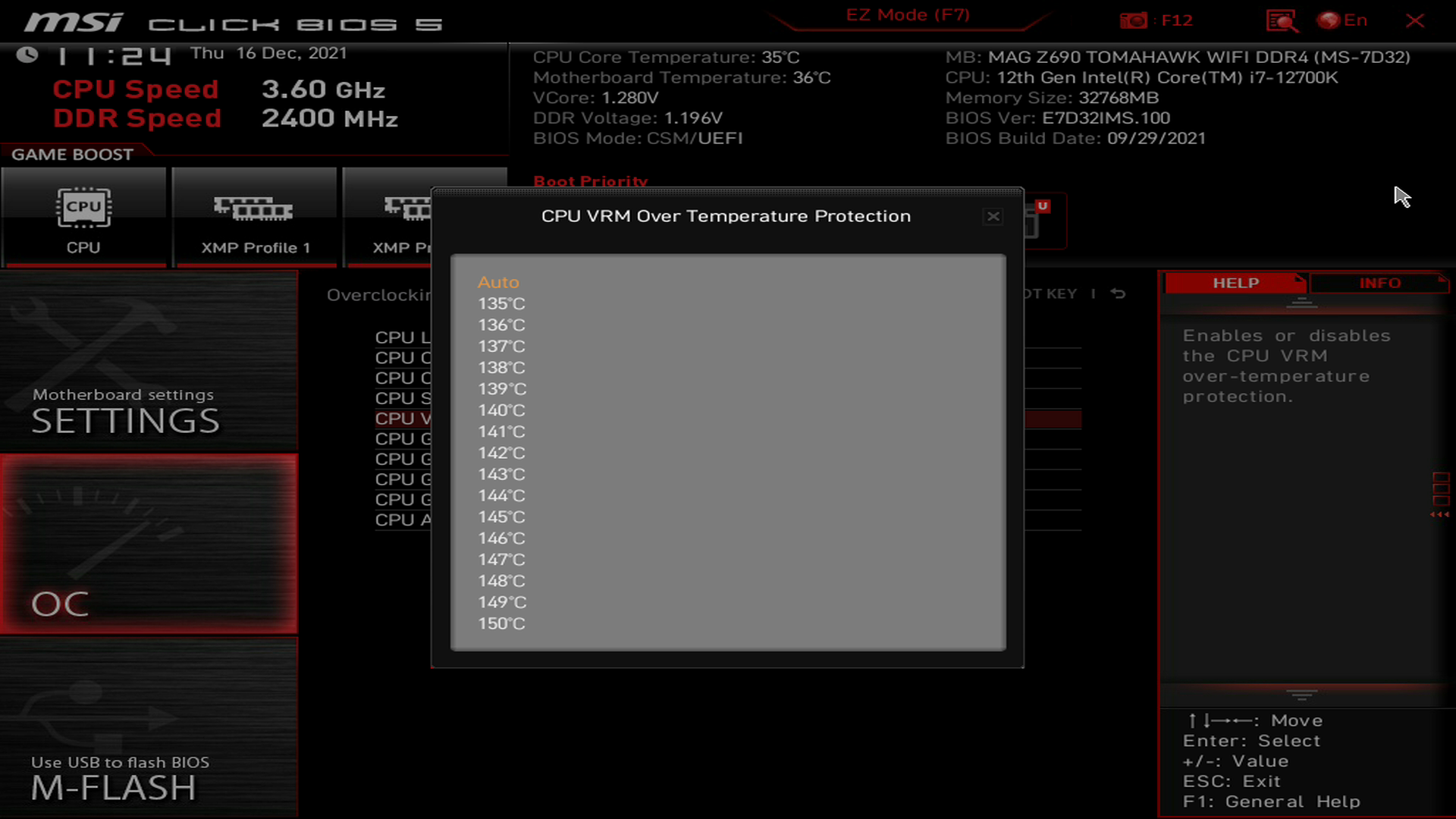Click the INFO tab in right panel

pyautogui.click(x=1380, y=283)
